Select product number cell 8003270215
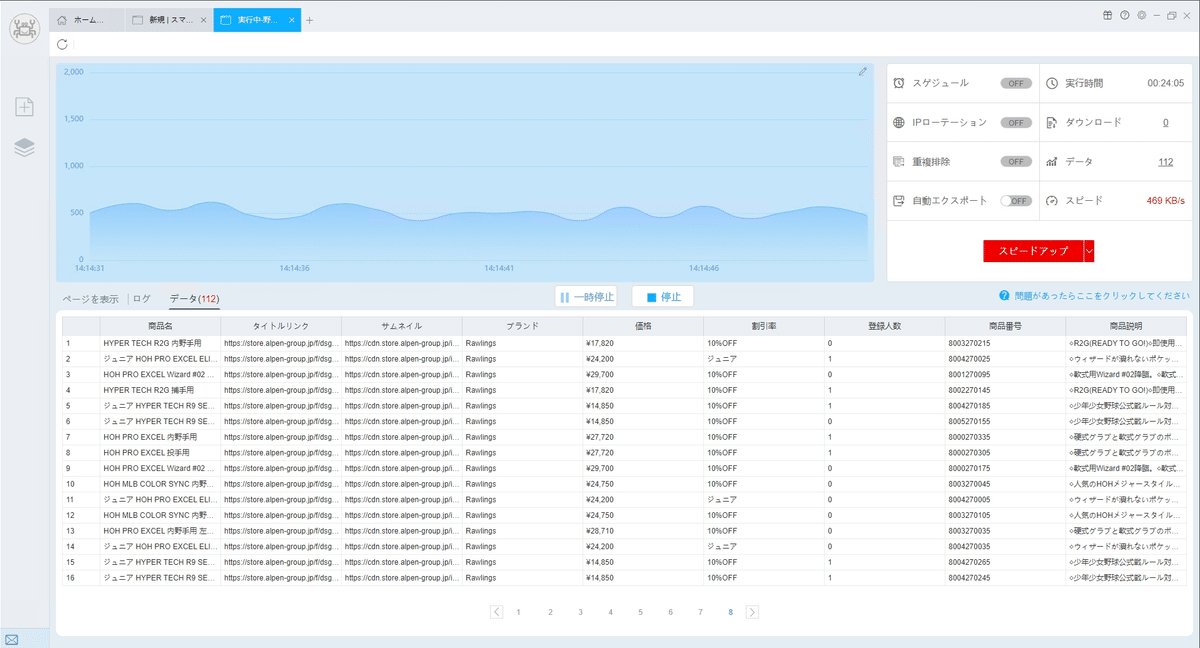 [x=1005, y=343]
